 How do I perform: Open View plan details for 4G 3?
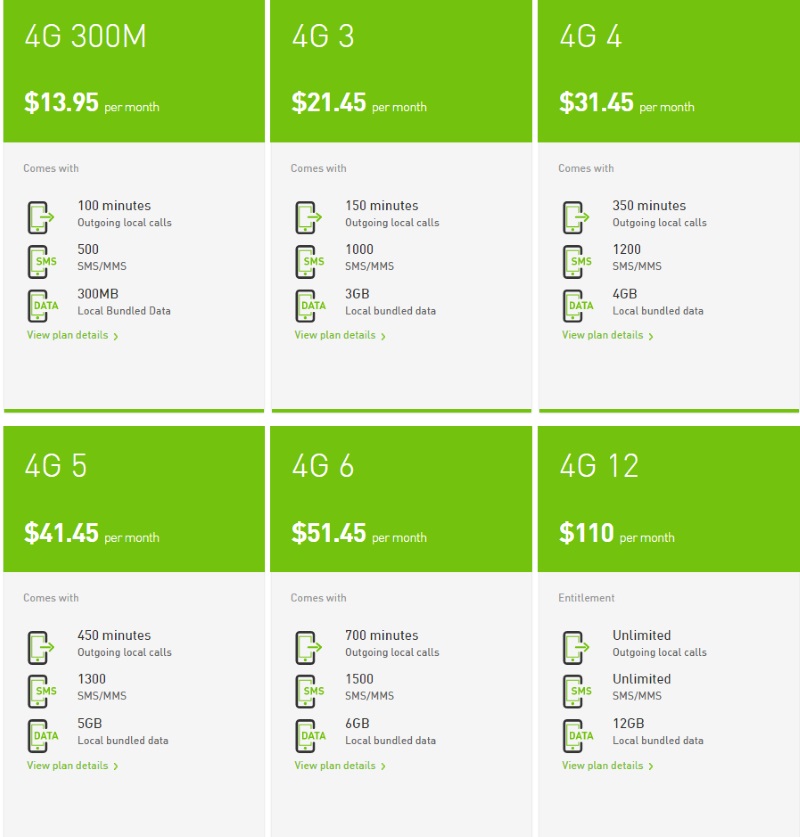click(x=340, y=335)
